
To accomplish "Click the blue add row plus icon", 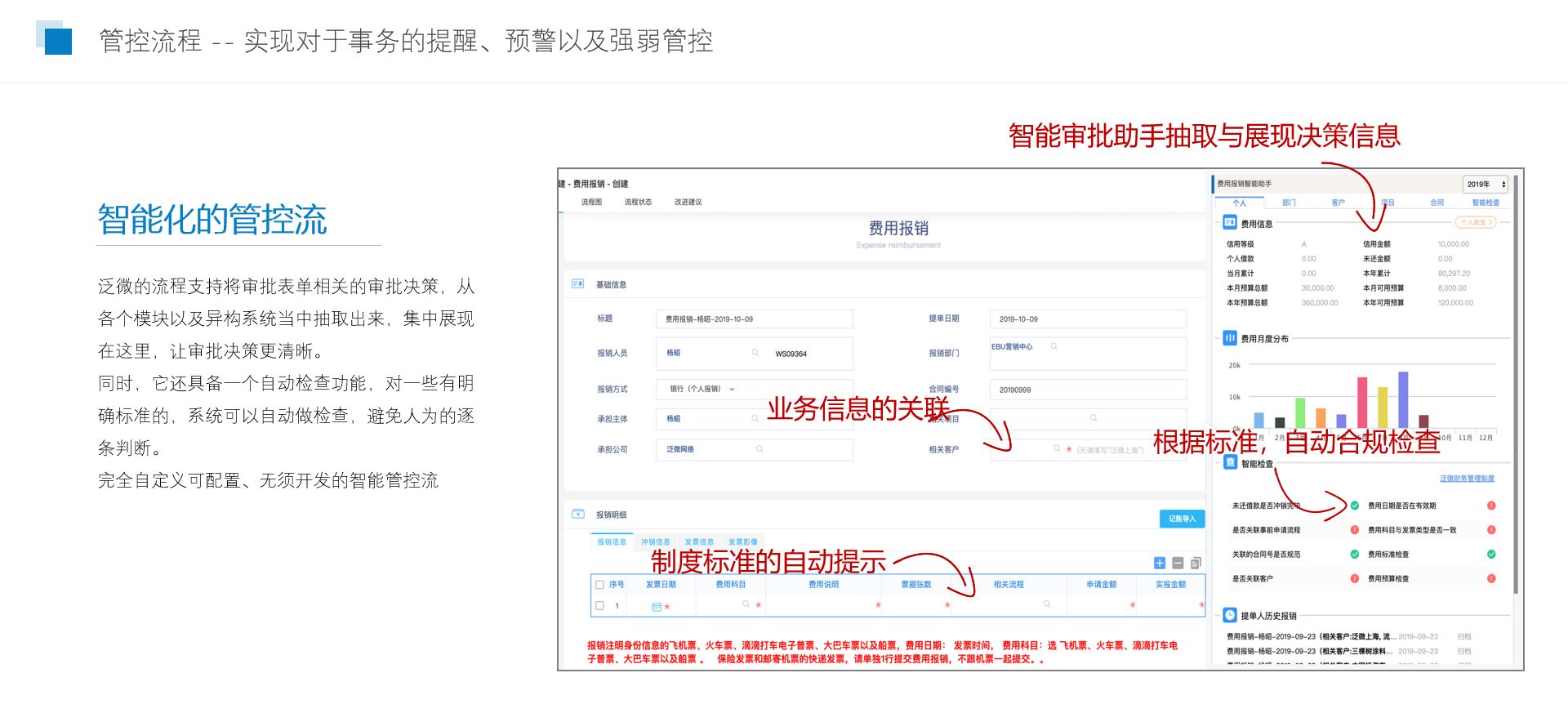I will click(x=1159, y=563).
